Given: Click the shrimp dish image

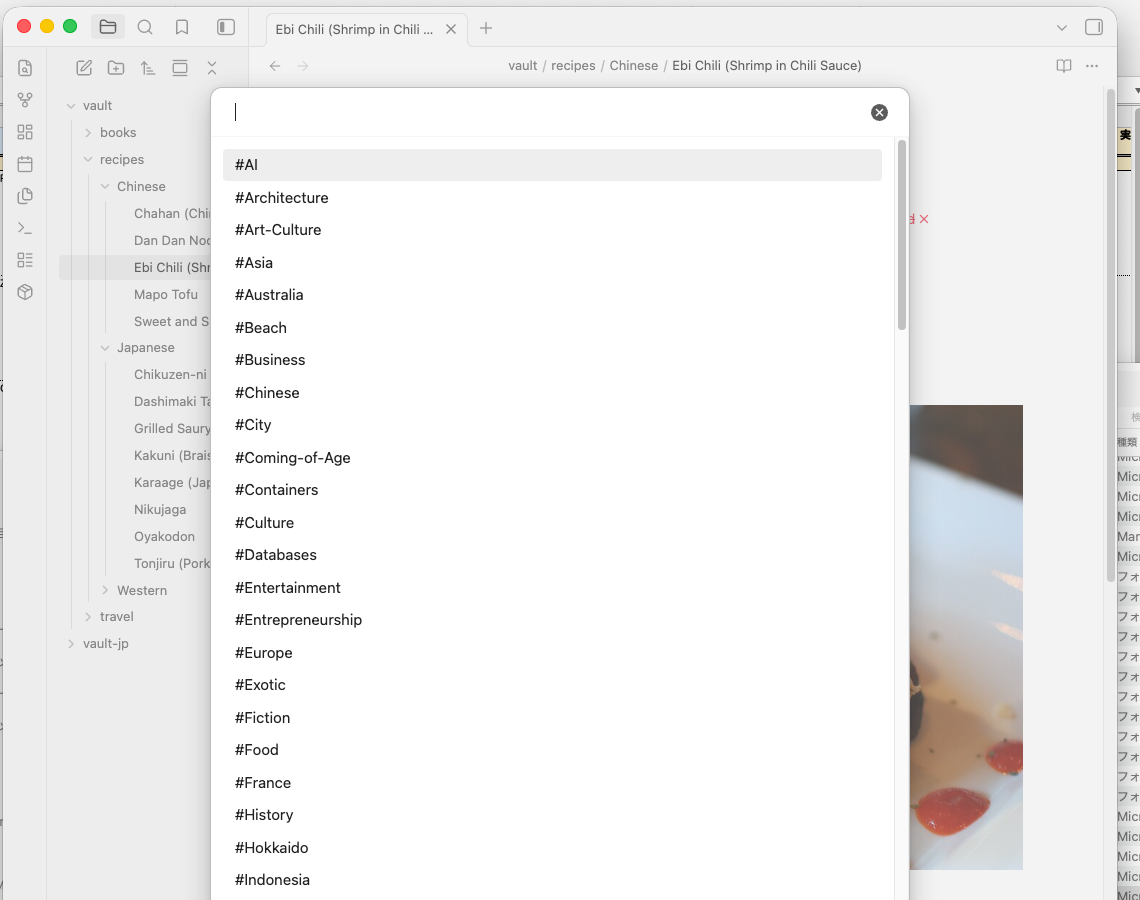Looking at the screenshot, I should pyautogui.click(x=966, y=637).
